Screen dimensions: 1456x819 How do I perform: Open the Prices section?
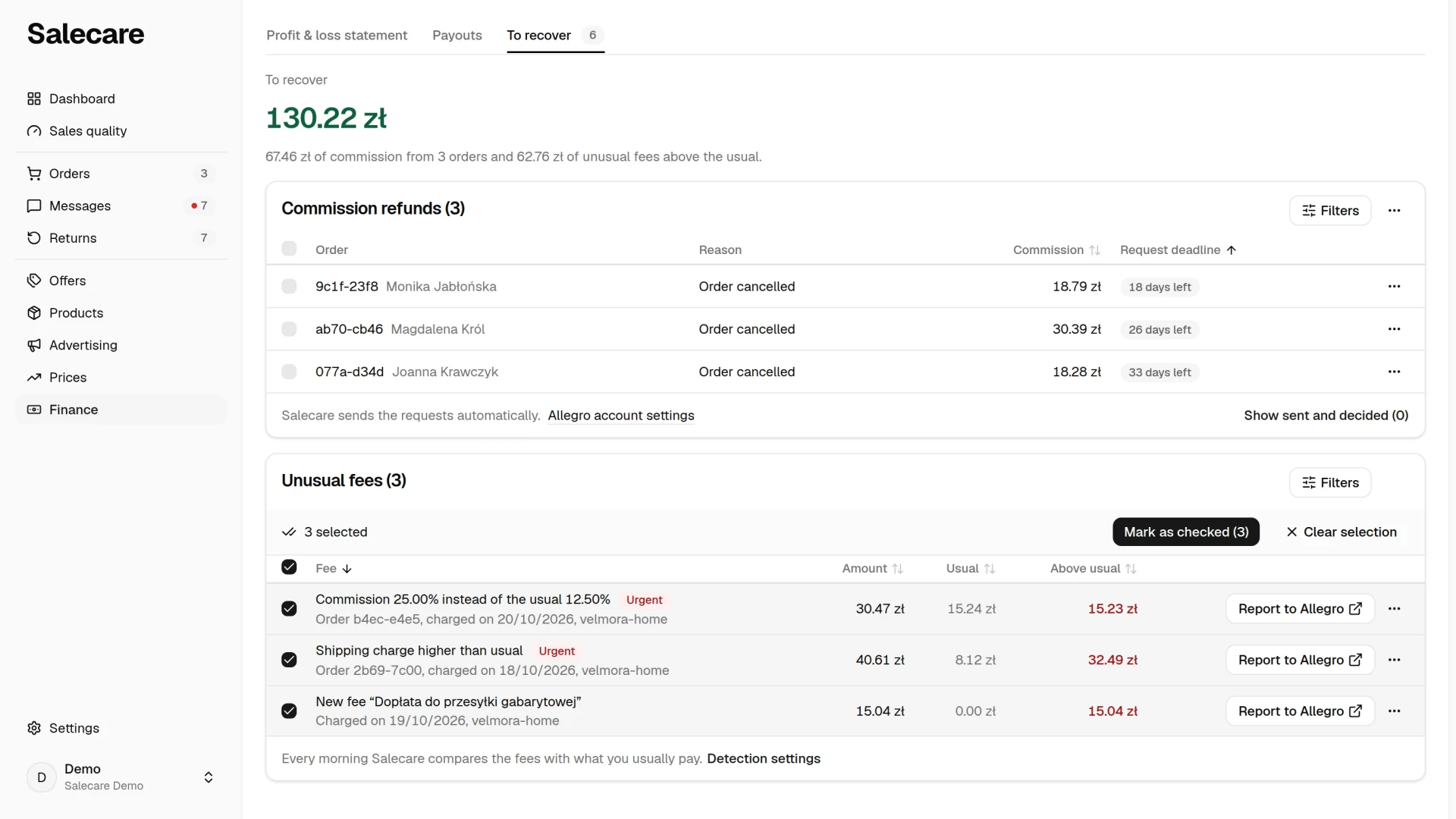click(121, 378)
